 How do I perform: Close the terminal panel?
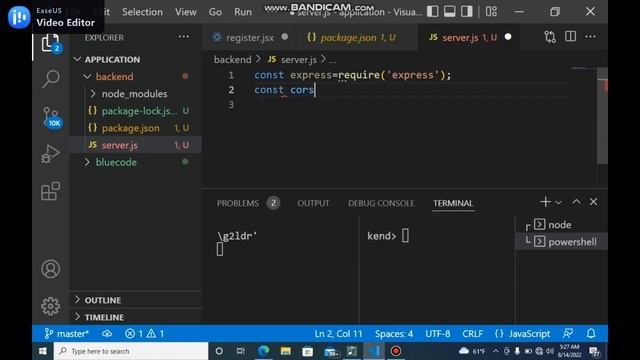(593, 202)
